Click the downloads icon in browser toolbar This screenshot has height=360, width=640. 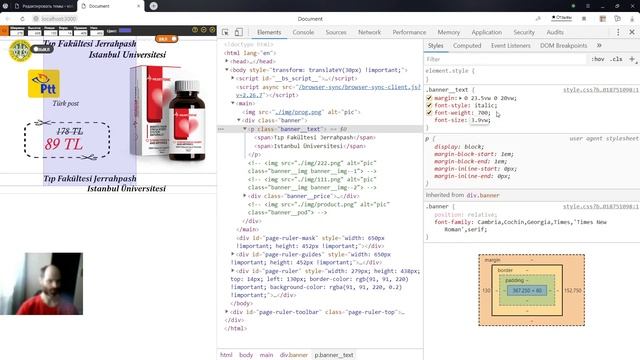[x=632, y=19]
